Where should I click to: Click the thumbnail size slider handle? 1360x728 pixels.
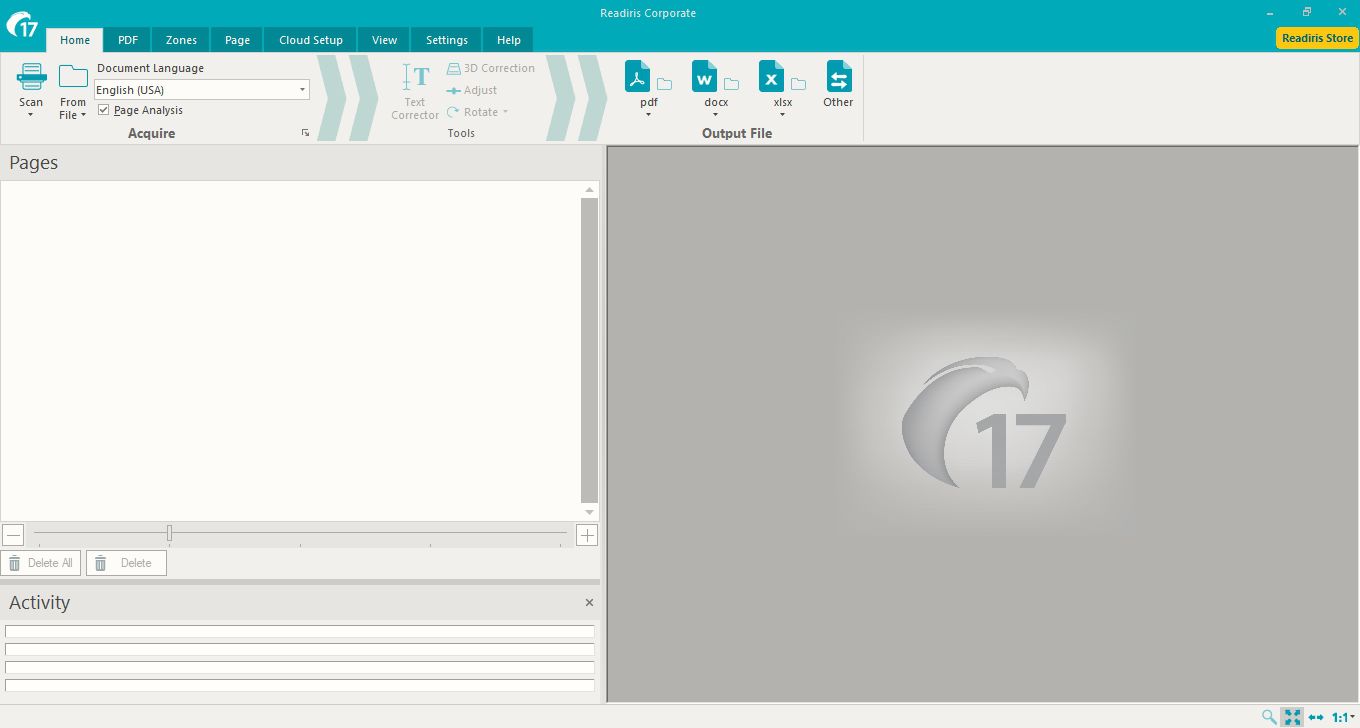[x=169, y=533]
